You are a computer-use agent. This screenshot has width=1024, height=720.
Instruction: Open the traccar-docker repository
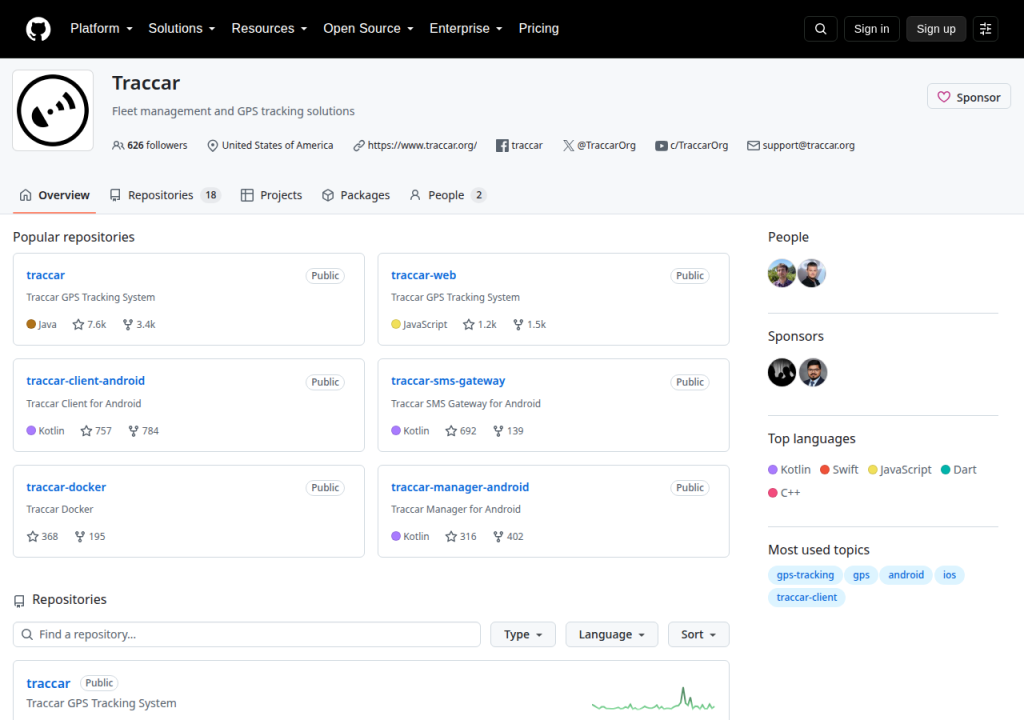coord(66,487)
